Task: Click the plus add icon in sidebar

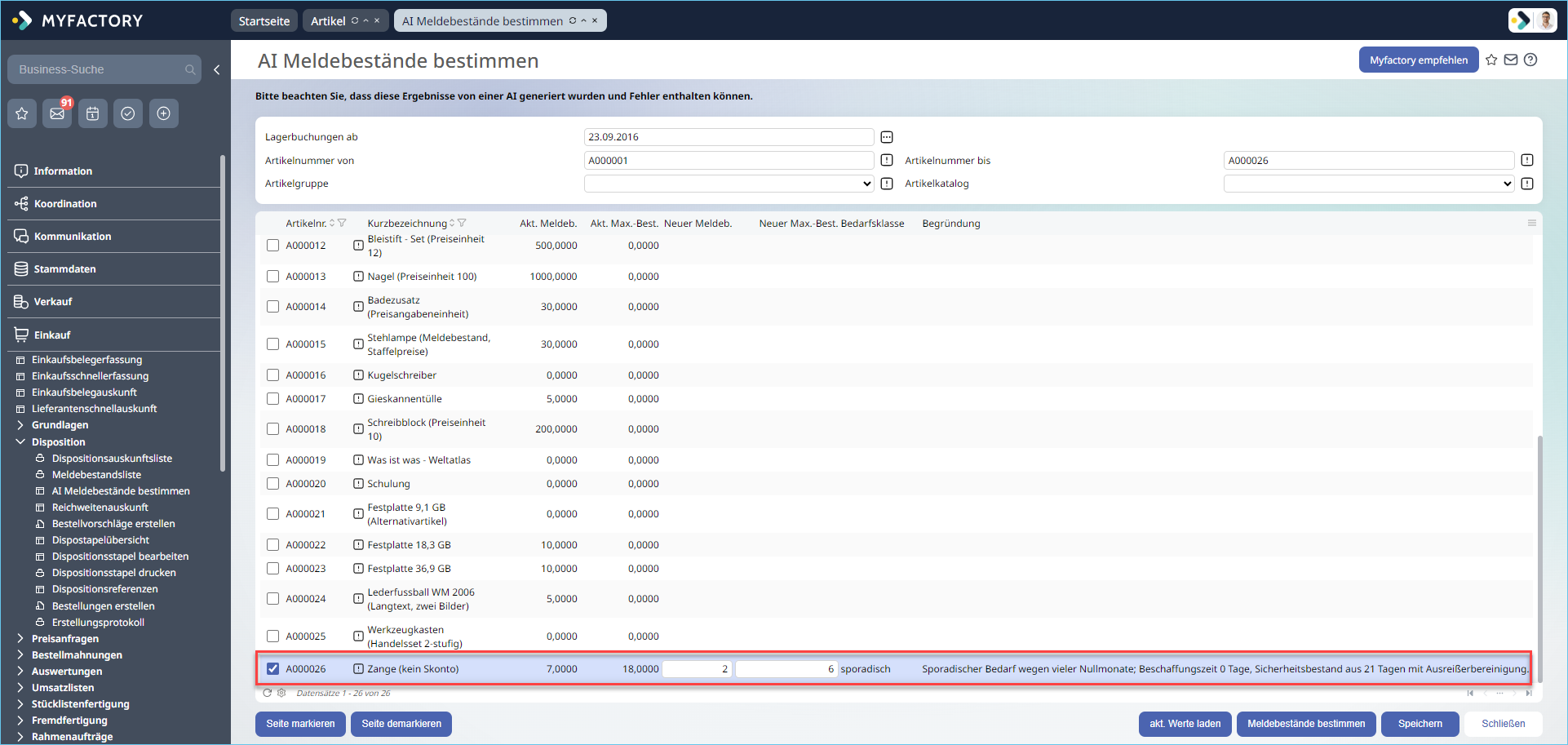Action: 163,113
